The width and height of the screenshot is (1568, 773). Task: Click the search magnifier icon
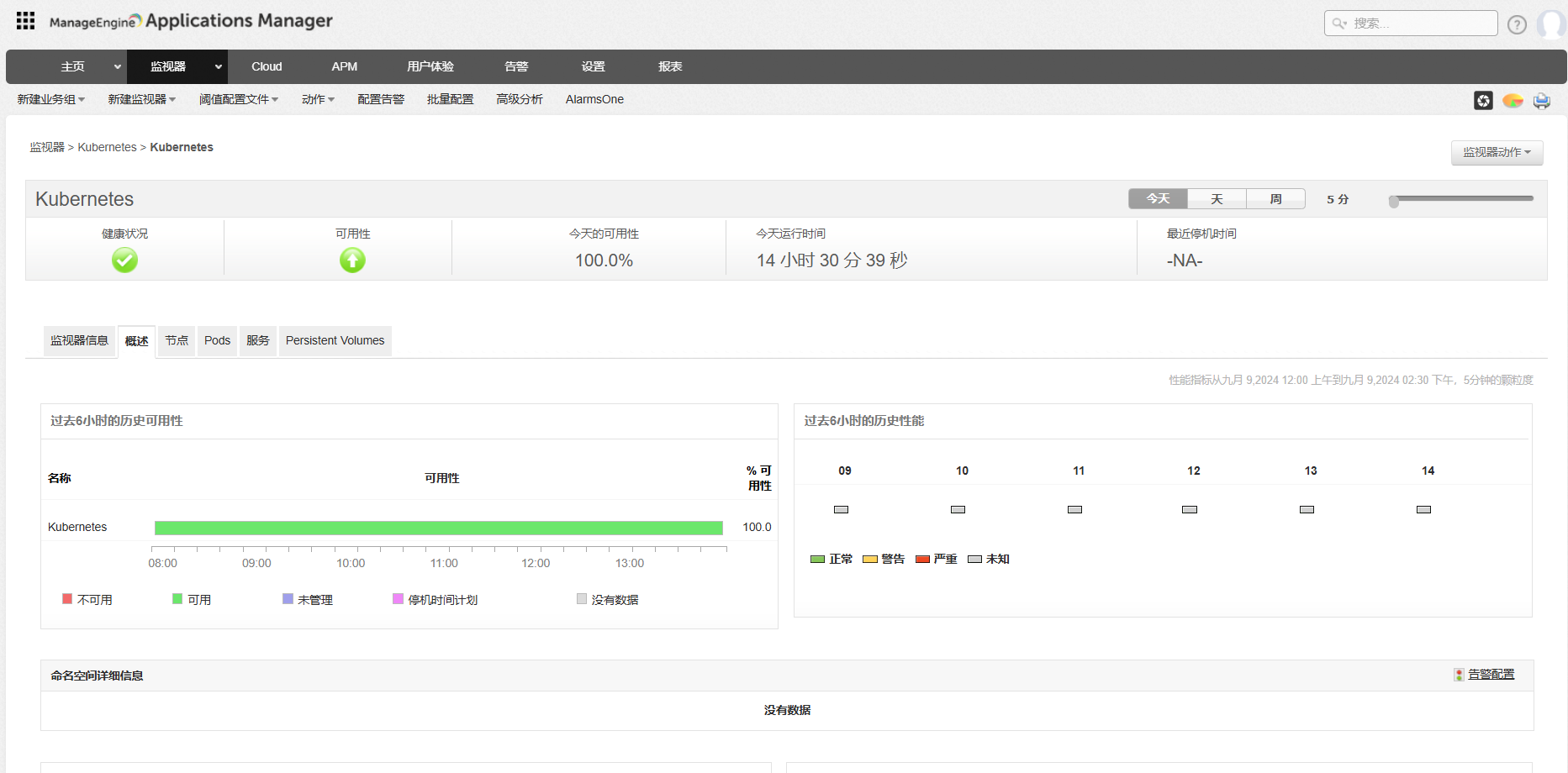(1339, 24)
